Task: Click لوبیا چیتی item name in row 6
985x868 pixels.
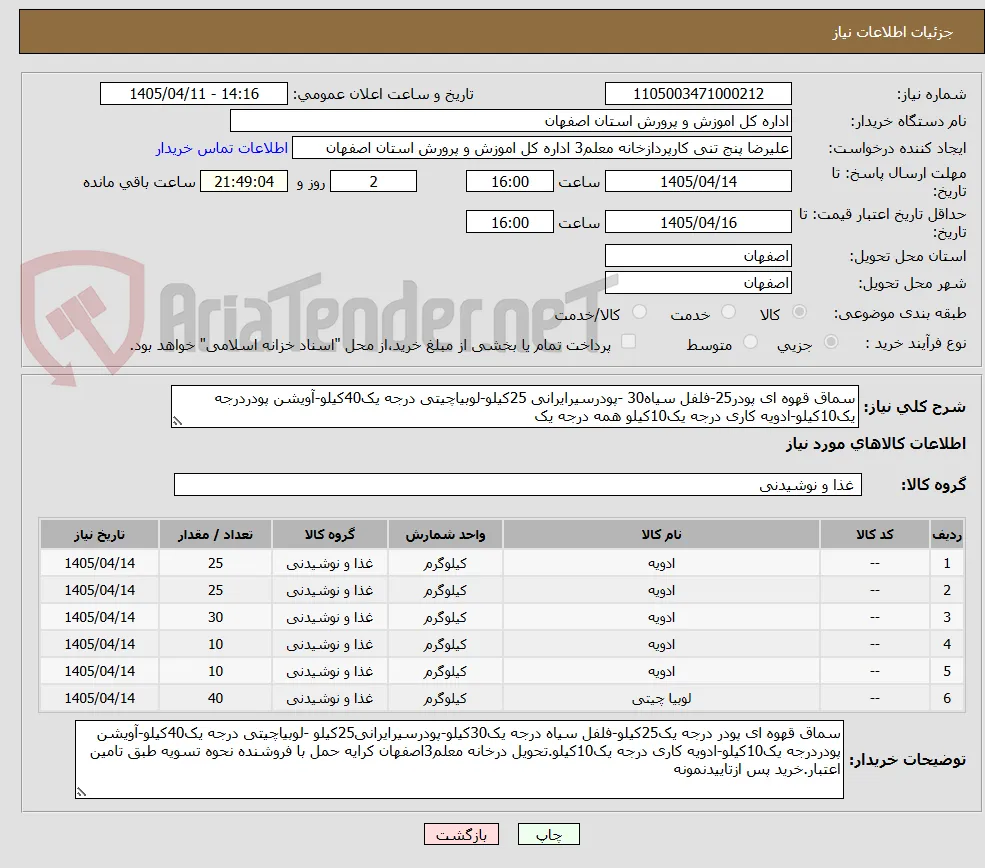Action: [661, 698]
